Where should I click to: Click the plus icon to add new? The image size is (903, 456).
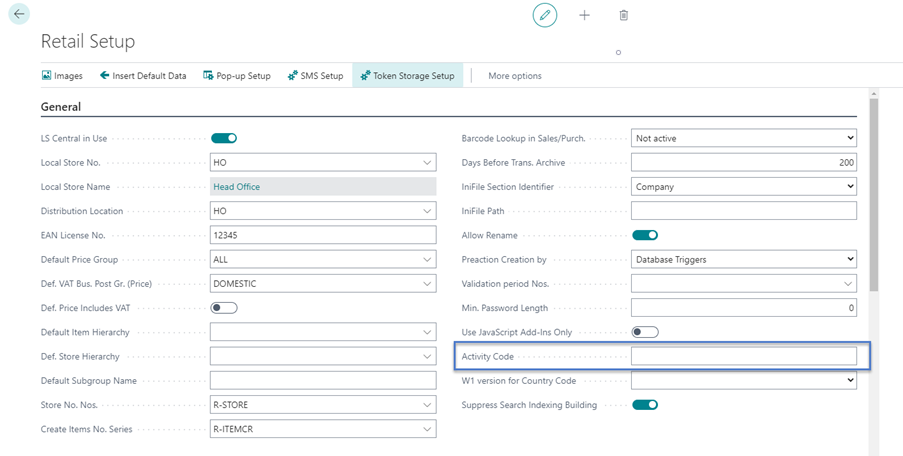coord(585,15)
